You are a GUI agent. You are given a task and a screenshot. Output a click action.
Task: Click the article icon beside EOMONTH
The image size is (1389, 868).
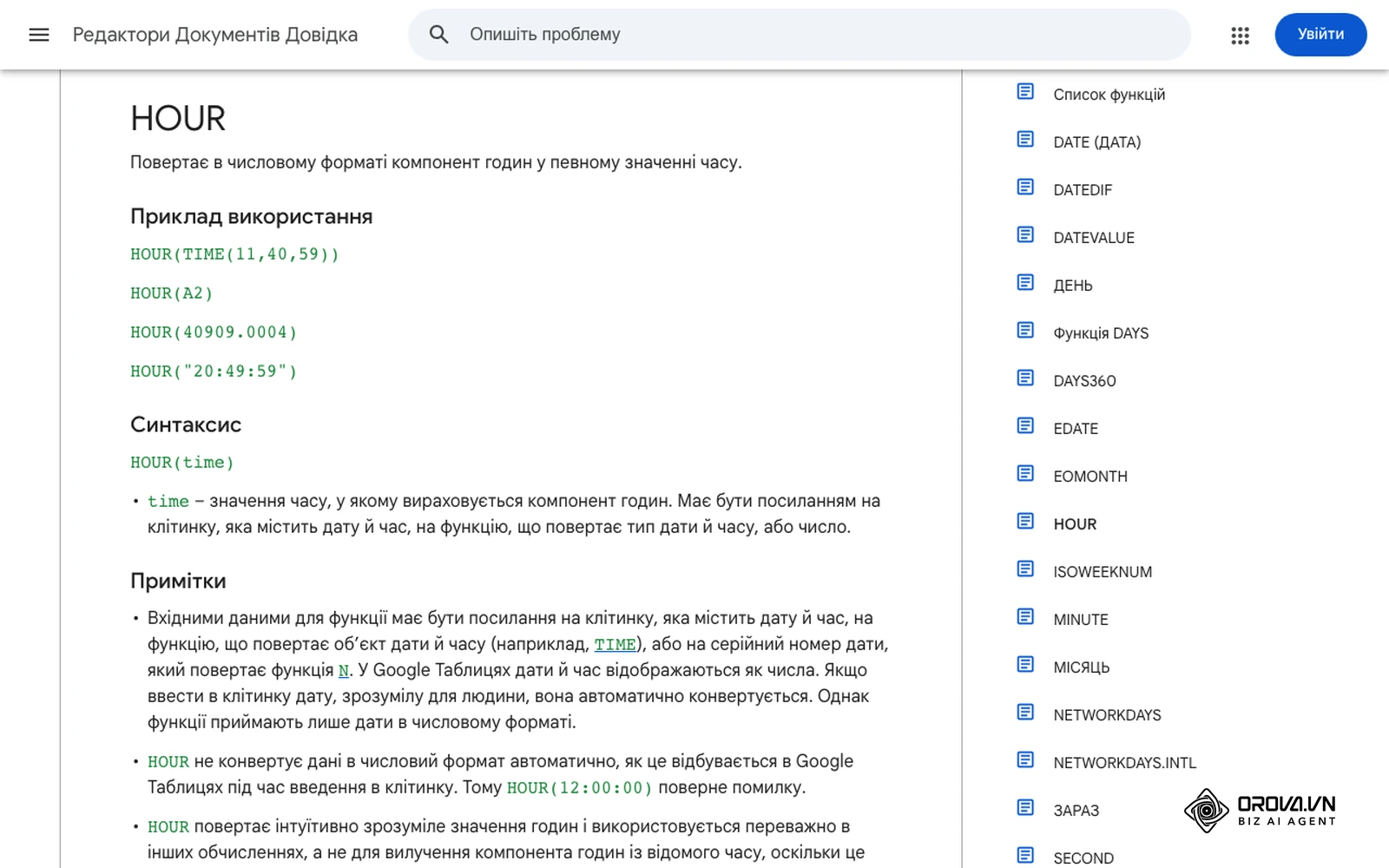(1025, 473)
